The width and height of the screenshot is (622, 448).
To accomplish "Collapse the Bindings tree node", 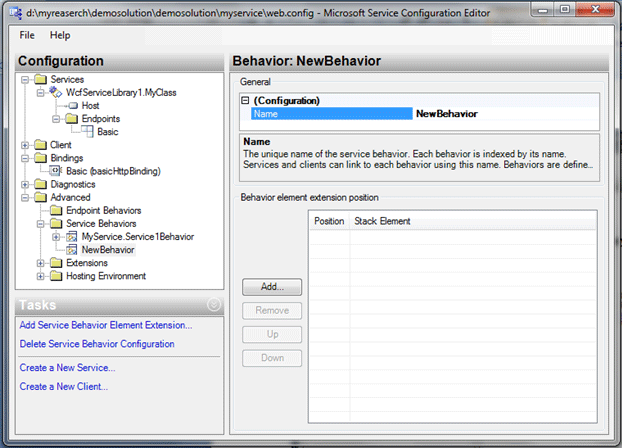I will pos(25,158).
